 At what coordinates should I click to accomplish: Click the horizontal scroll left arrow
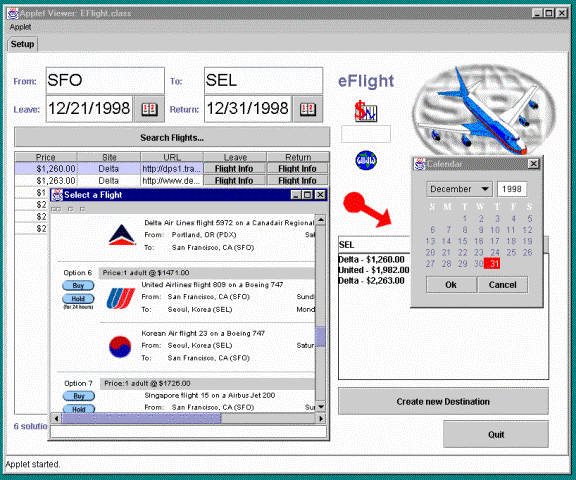pyautogui.click(x=56, y=418)
